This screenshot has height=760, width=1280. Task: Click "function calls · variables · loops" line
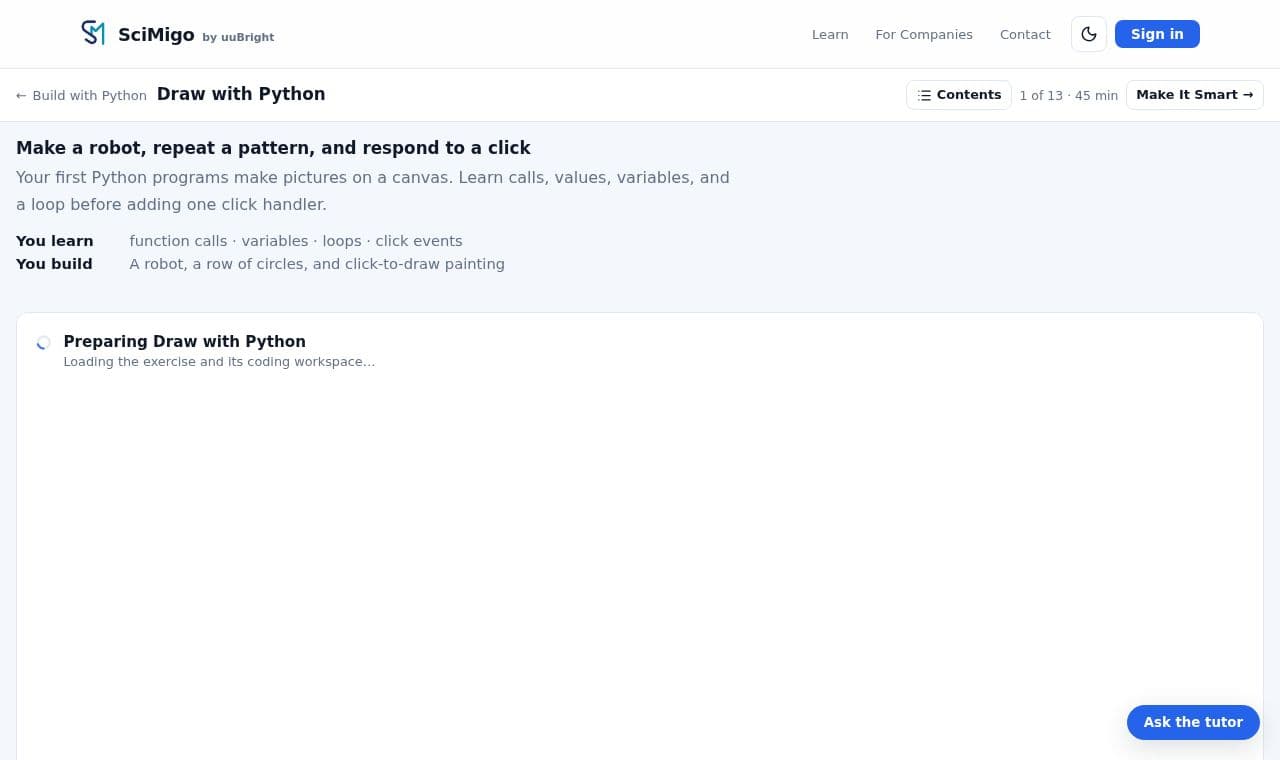296,241
